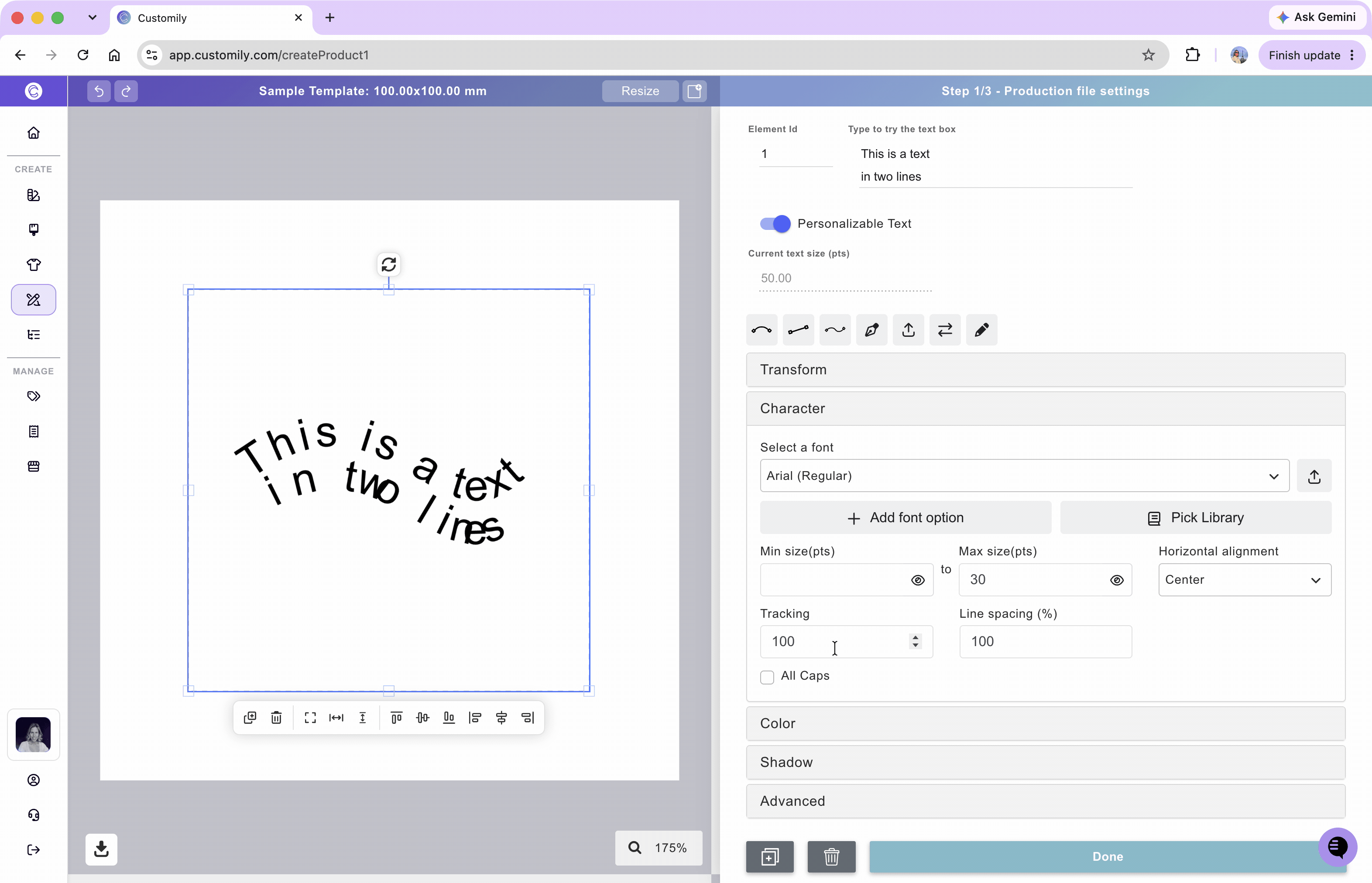Select the arc curved text shape icon

[x=761, y=330]
